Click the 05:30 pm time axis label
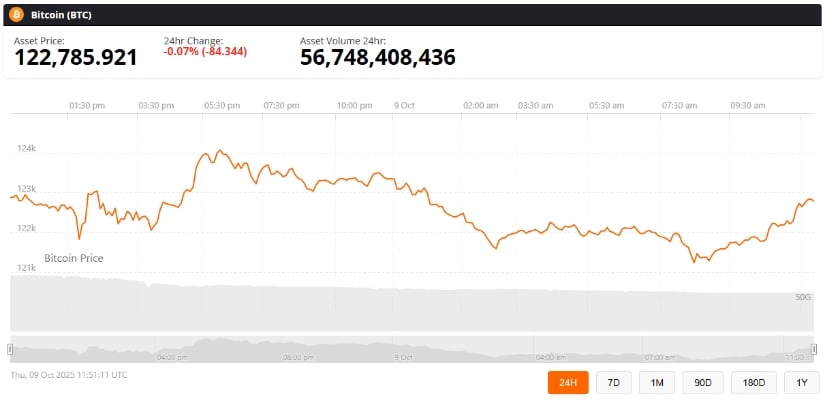 [221, 105]
